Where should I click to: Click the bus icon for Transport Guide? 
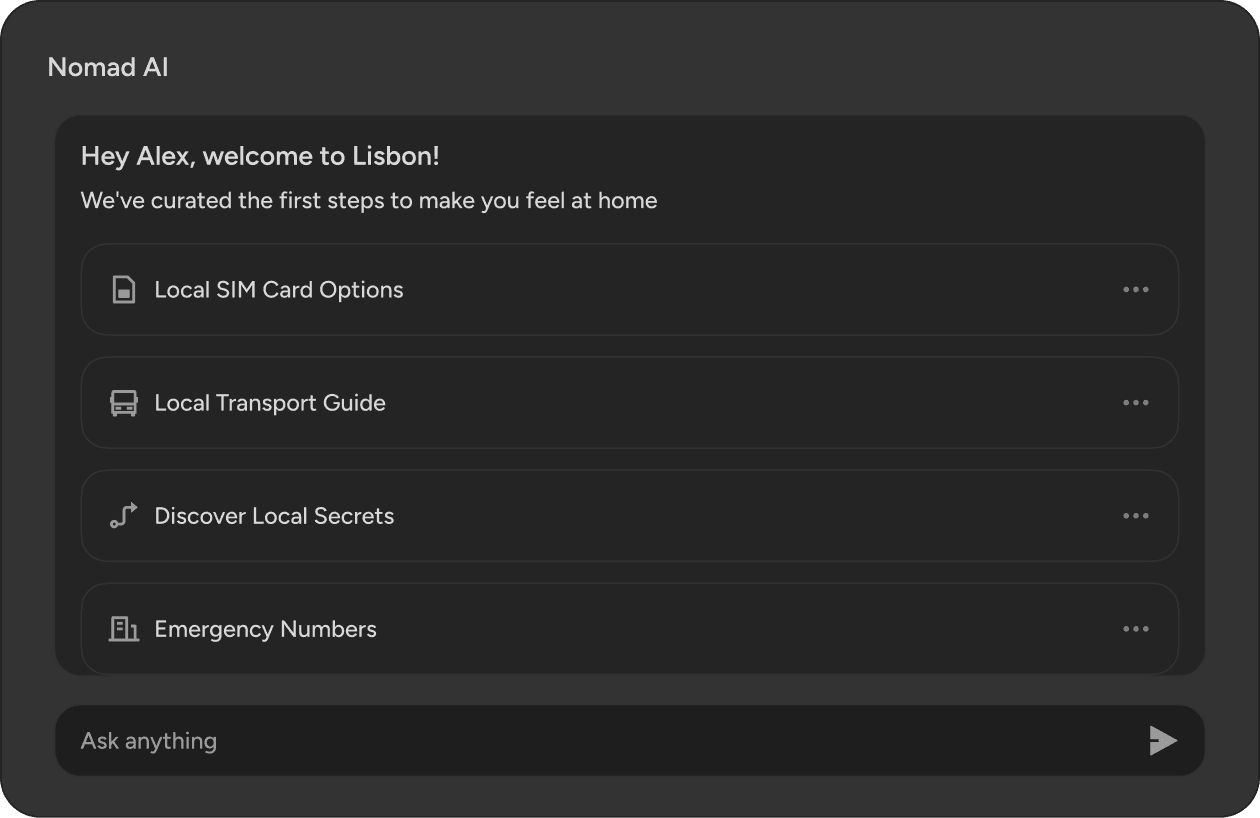[123, 403]
